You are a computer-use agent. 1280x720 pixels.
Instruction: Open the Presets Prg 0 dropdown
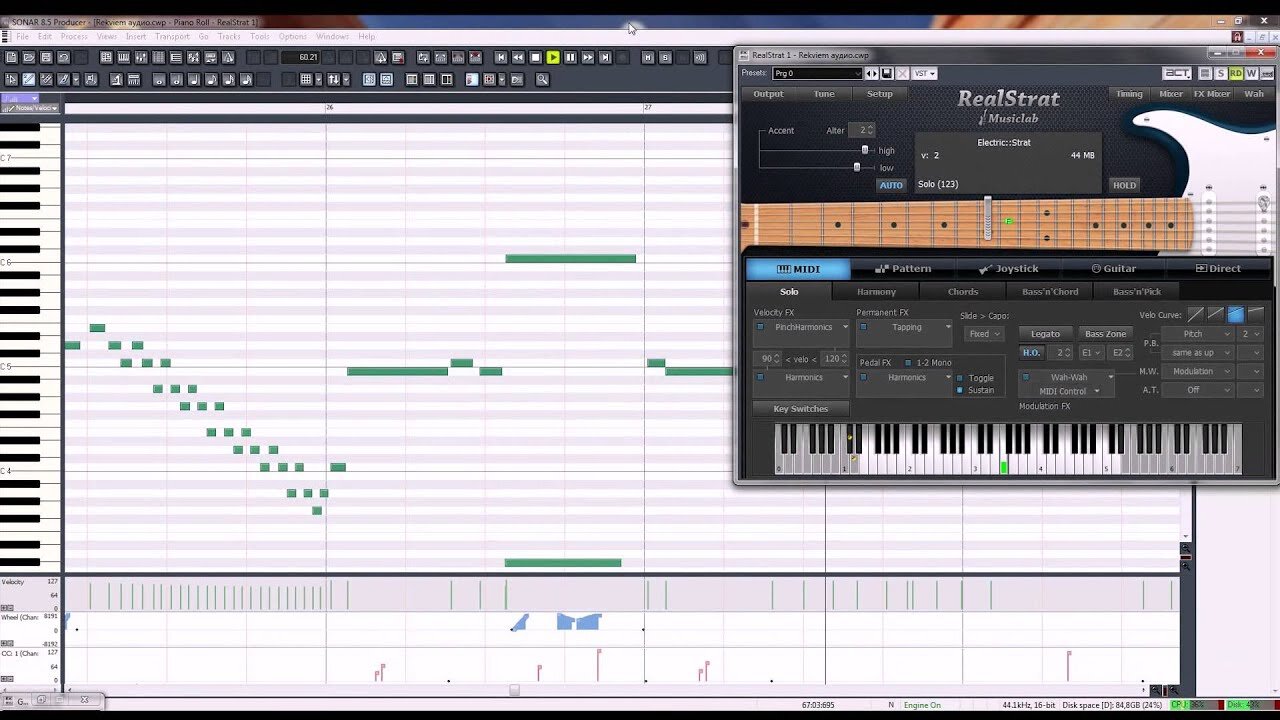[817, 73]
